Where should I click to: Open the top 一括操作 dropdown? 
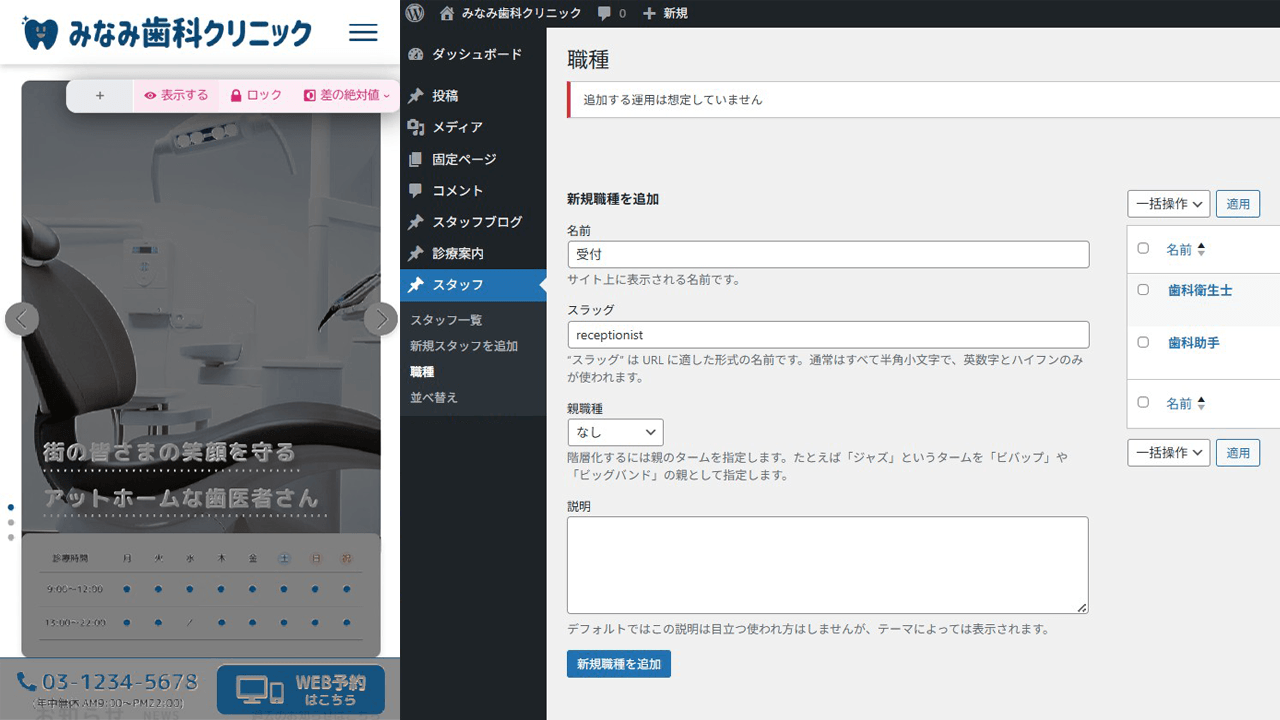(x=1169, y=204)
